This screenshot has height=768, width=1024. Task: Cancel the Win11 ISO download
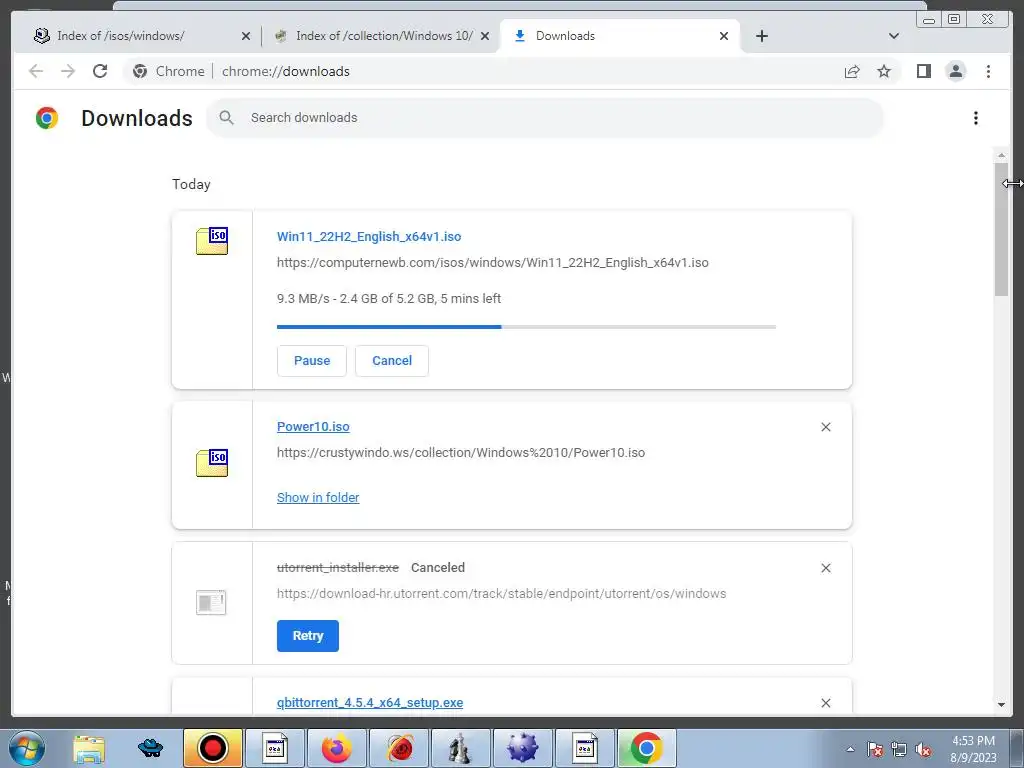click(392, 360)
